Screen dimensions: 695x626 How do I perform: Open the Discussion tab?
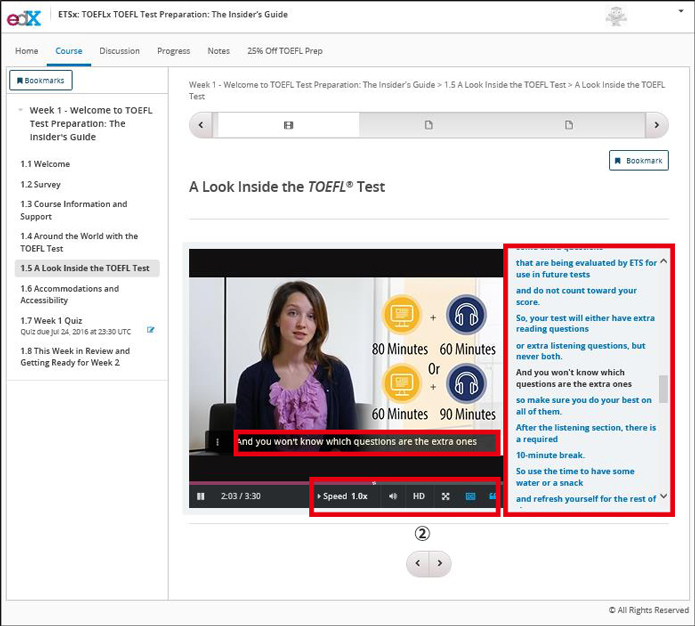119,51
